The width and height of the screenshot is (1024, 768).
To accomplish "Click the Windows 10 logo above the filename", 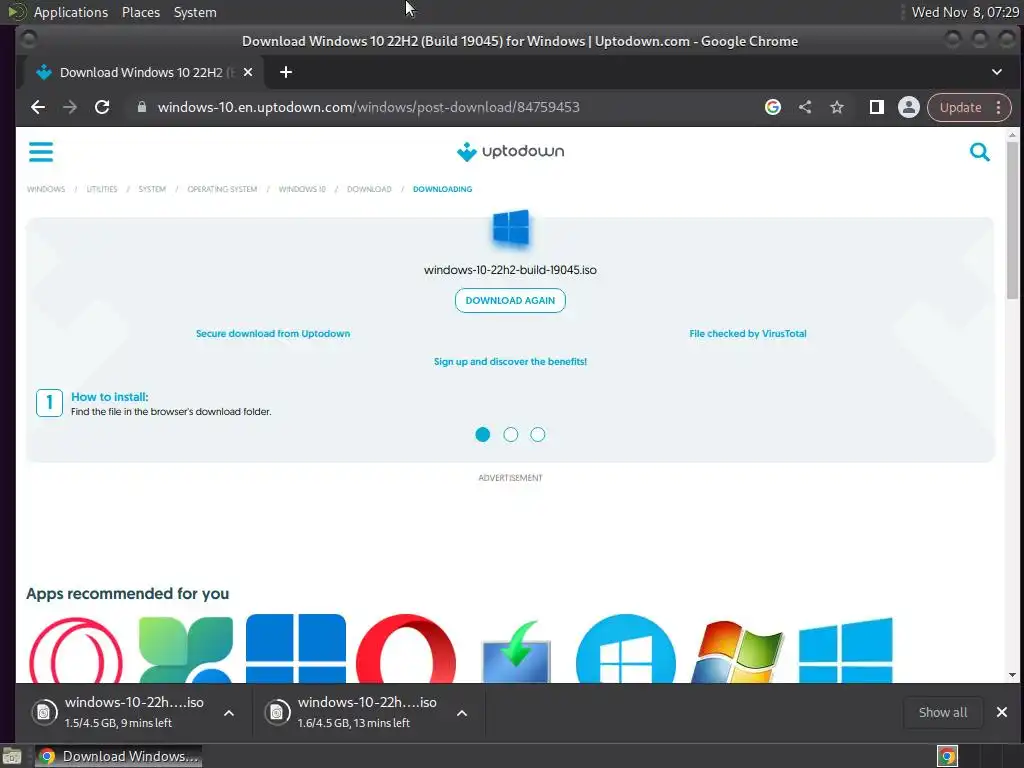I will click(x=511, y=227).
